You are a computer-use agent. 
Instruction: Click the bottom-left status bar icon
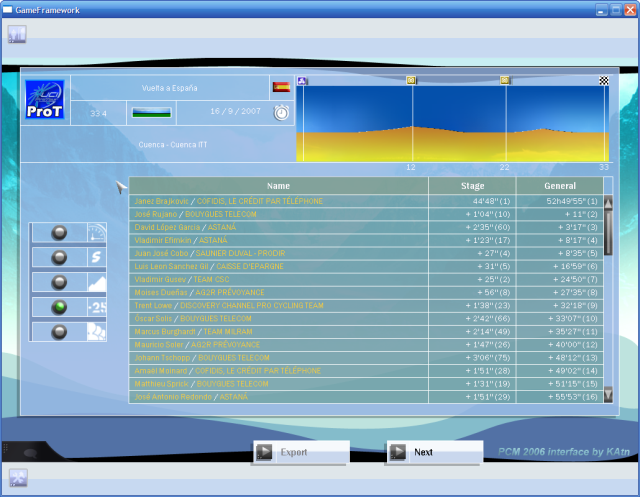pyautogui.click(x=18, y=478)
